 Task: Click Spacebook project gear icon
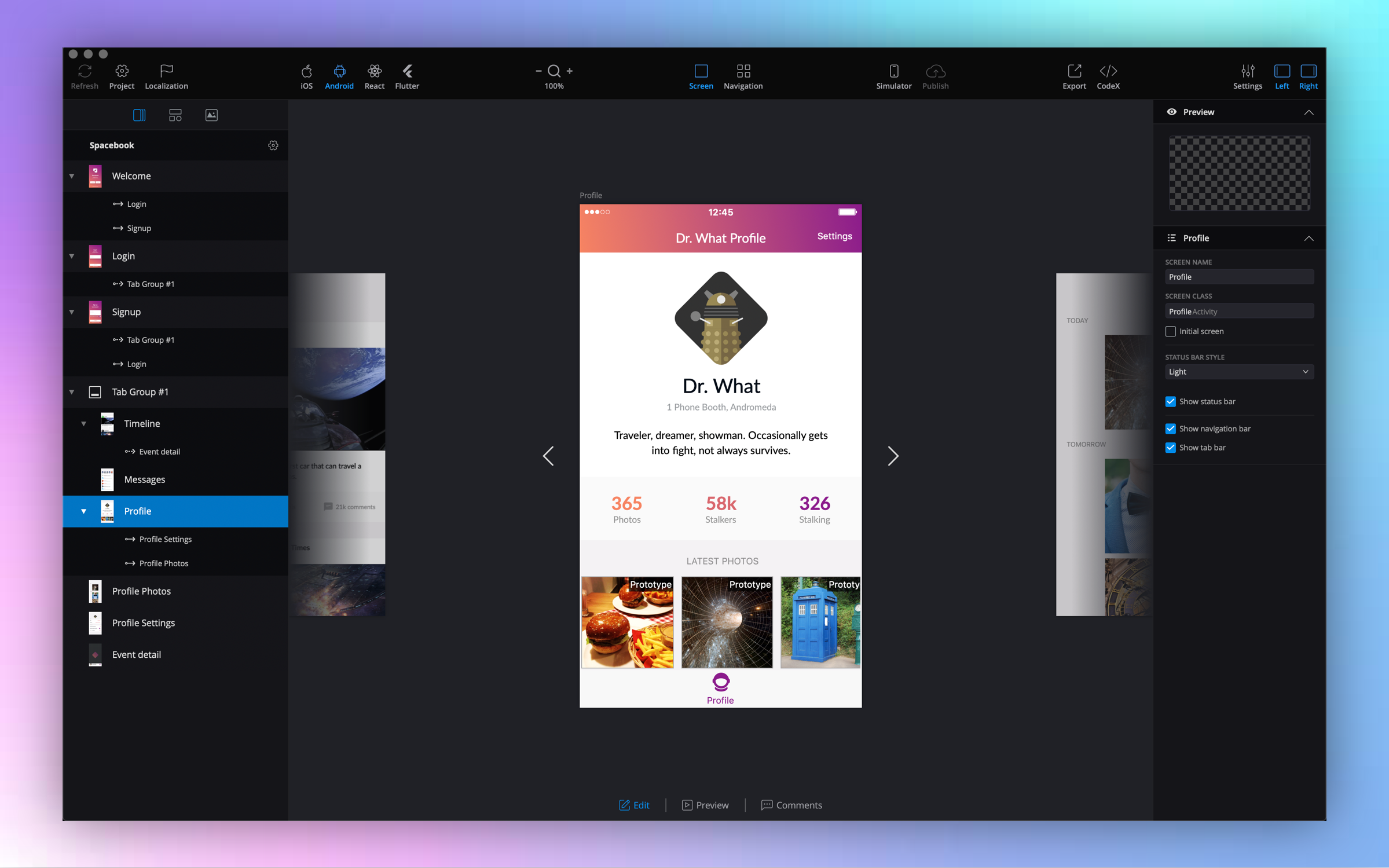click(273, 145)
